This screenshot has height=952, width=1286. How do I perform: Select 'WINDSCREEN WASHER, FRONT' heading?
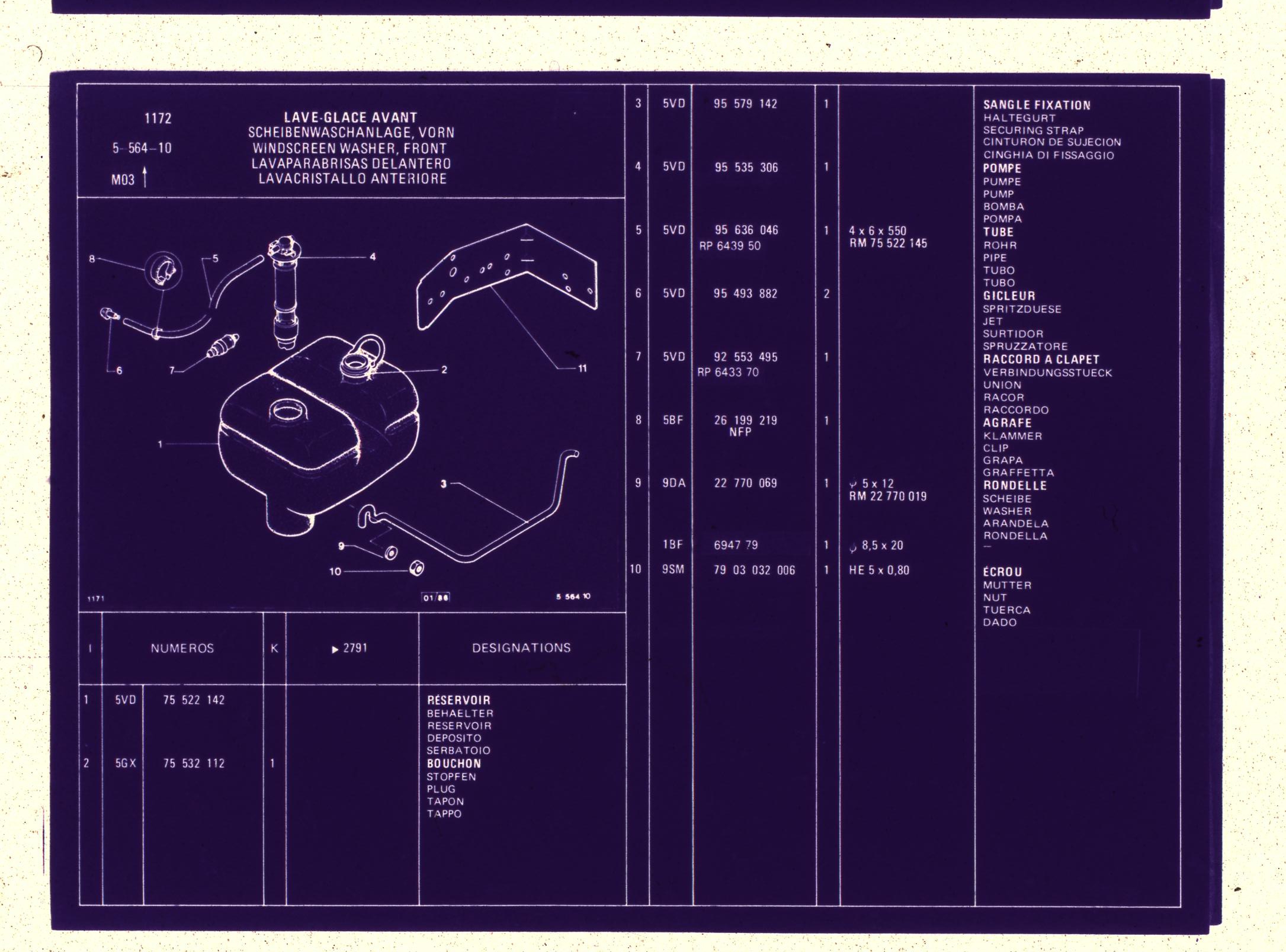(x=349, y=148)
